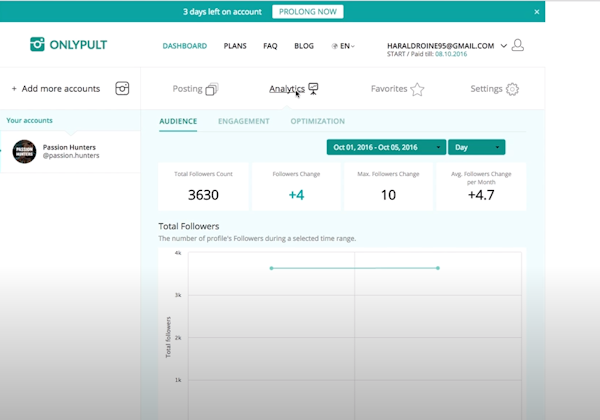600x420 pixels.
Task: Click the 4k y-axis label
Action: pos(178,253)
